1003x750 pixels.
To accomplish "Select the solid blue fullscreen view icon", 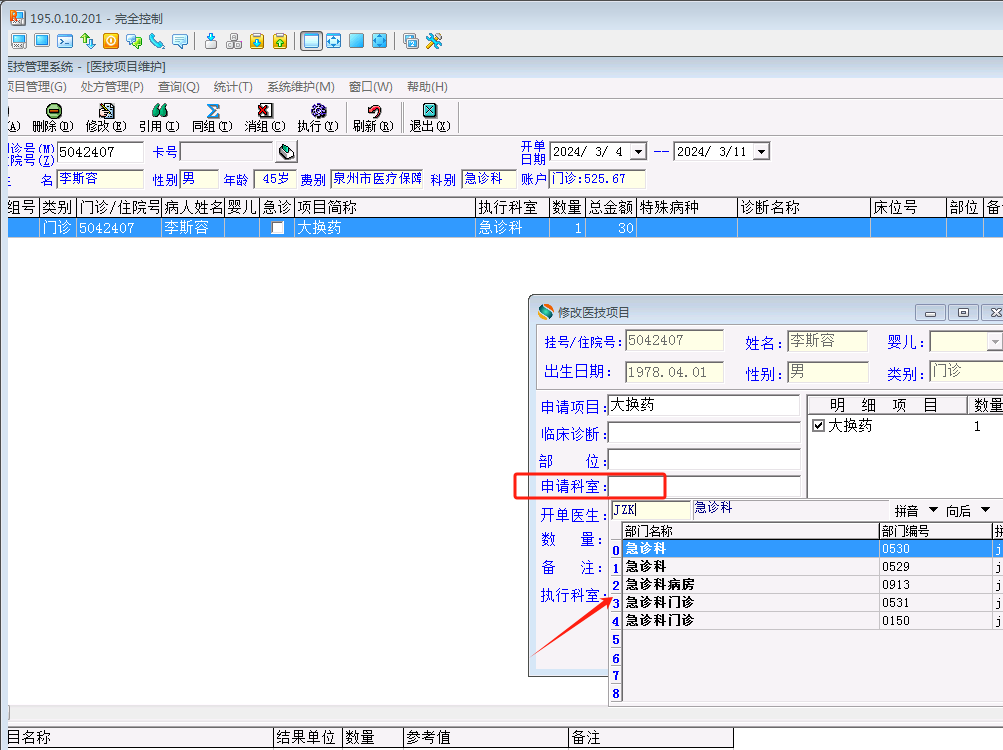I will click(x=356, y=42).
